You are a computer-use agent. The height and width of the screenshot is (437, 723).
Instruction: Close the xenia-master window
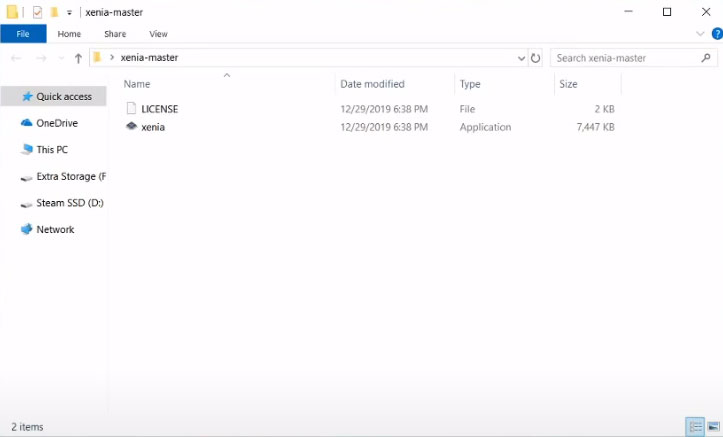click(x=706, y=12)
